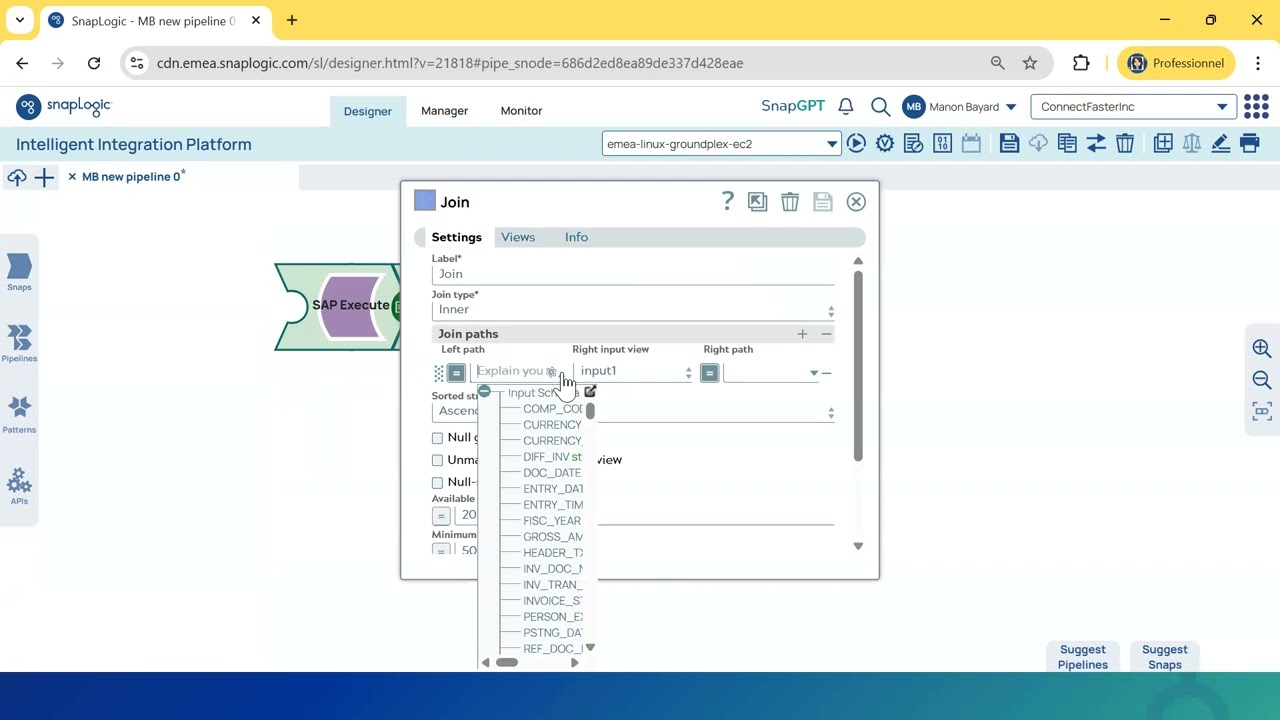Click the import pipeline cloud icon

pyautogui.click(x=17, y=178)
